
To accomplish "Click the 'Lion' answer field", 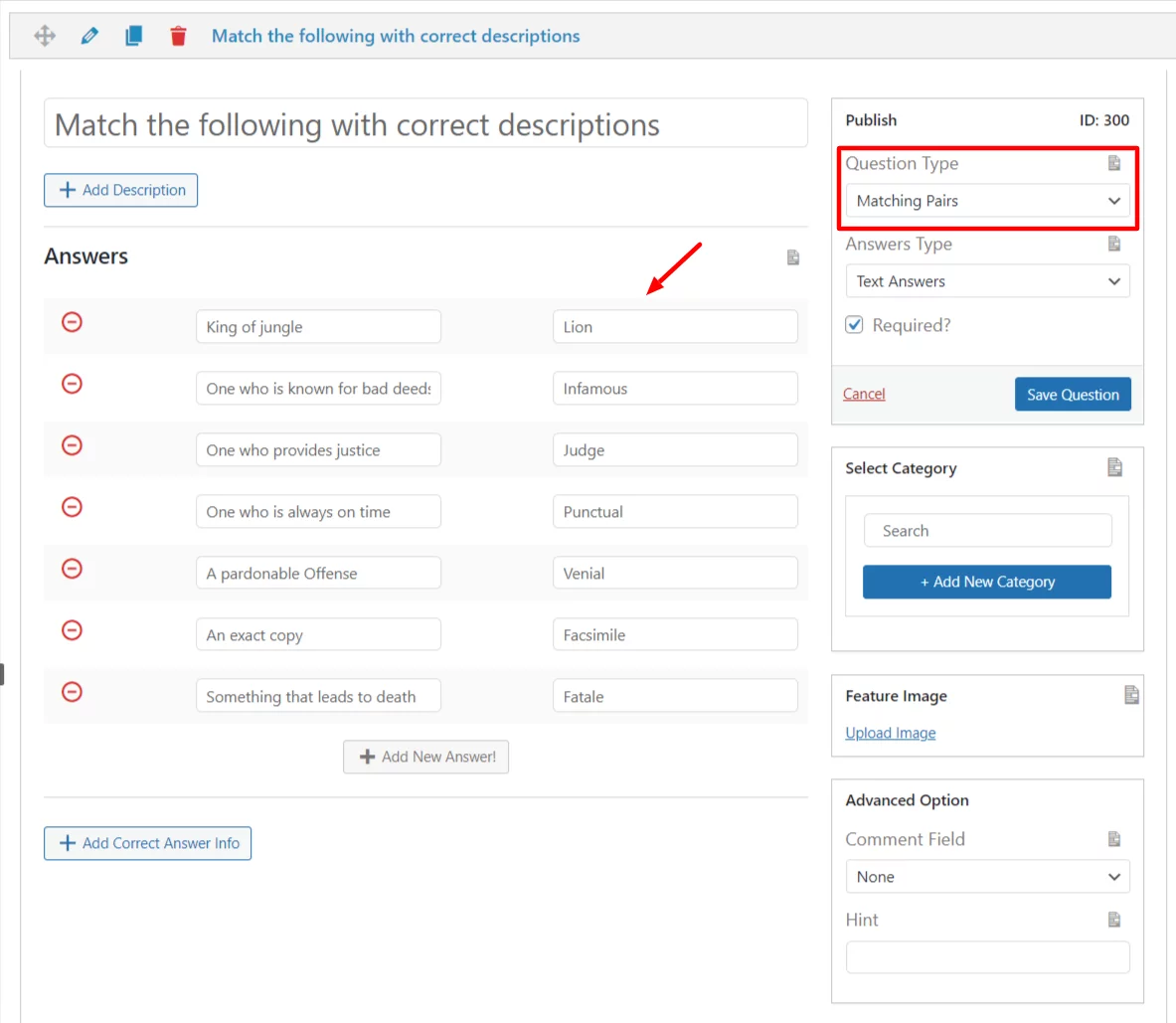I will pos(675,327).
